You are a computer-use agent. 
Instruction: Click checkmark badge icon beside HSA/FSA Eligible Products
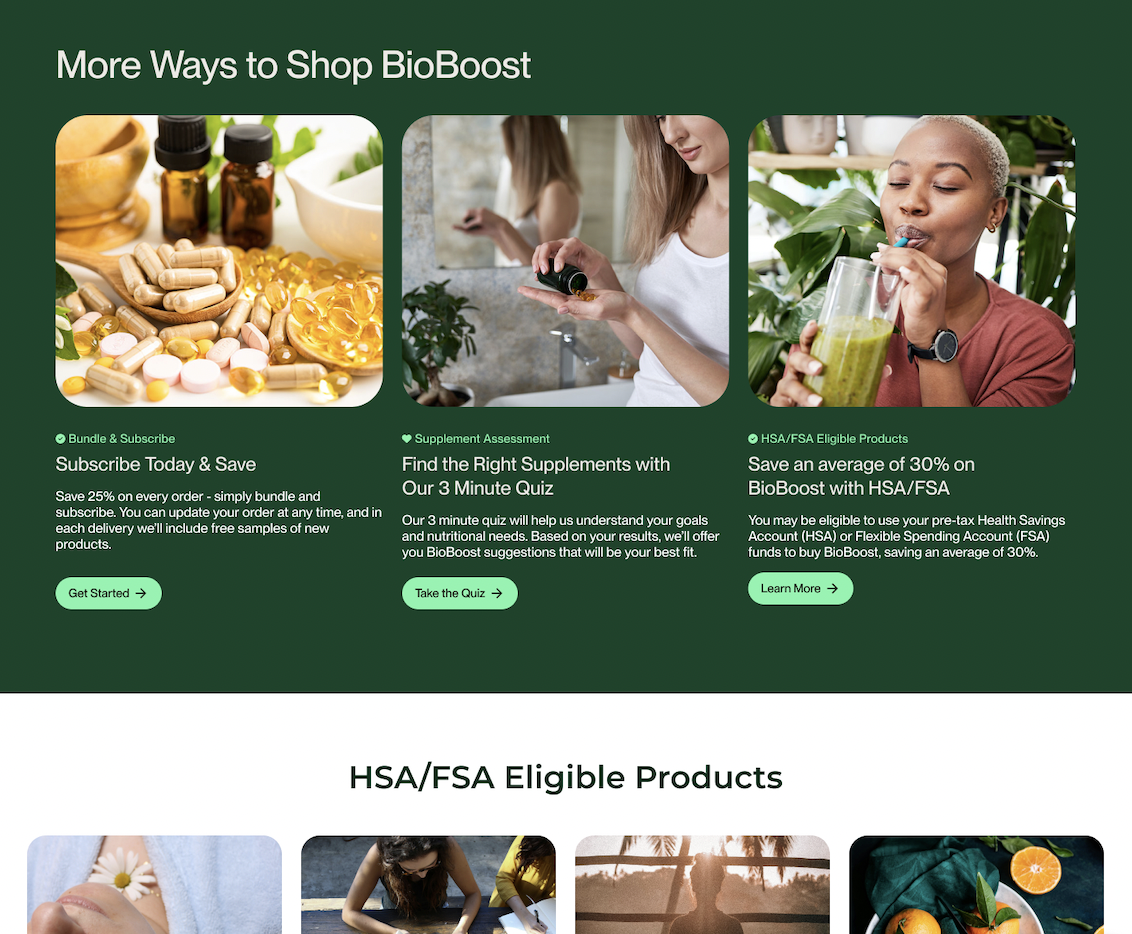pyautogui.click(x=753, y=439)
